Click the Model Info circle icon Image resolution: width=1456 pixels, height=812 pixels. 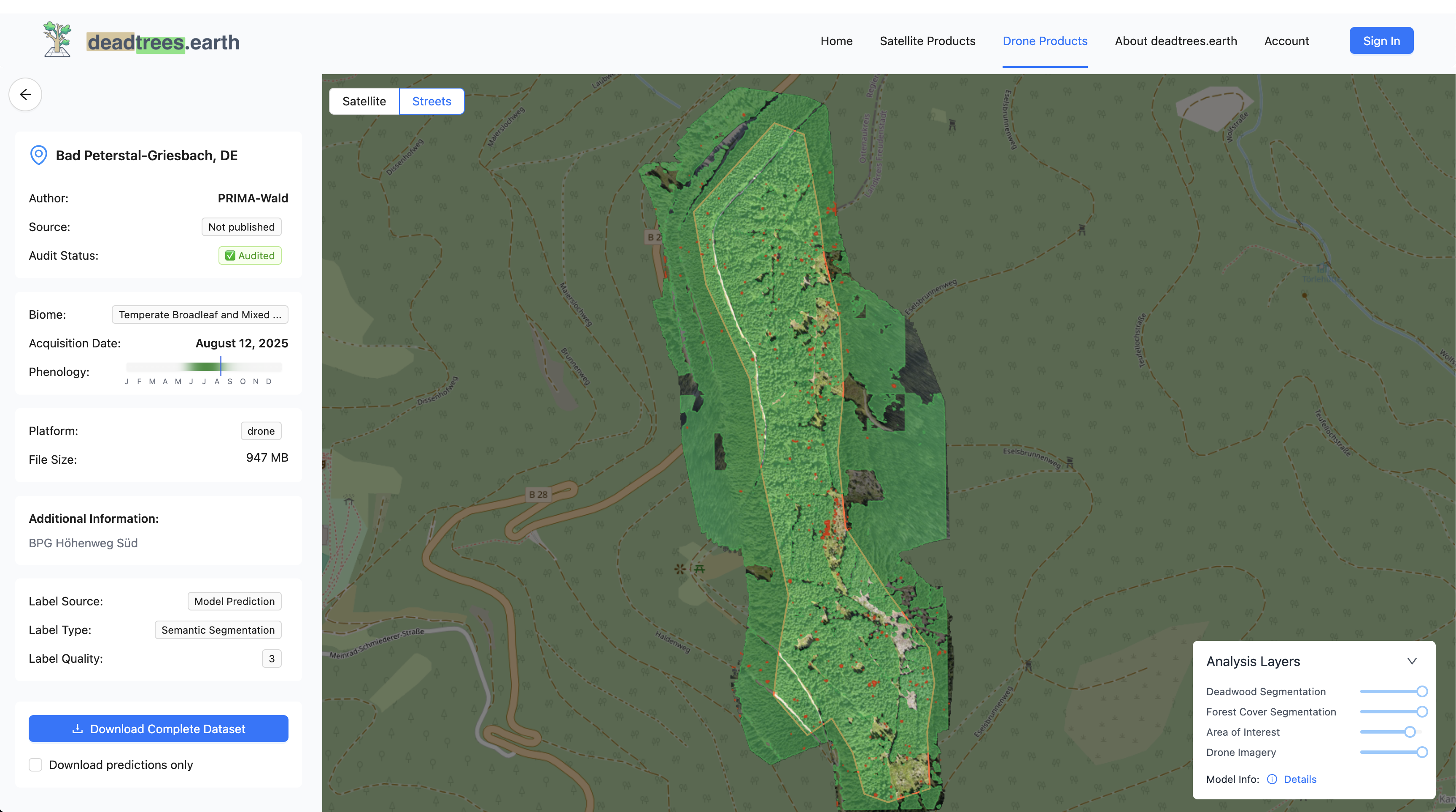tap(1272, 779)
